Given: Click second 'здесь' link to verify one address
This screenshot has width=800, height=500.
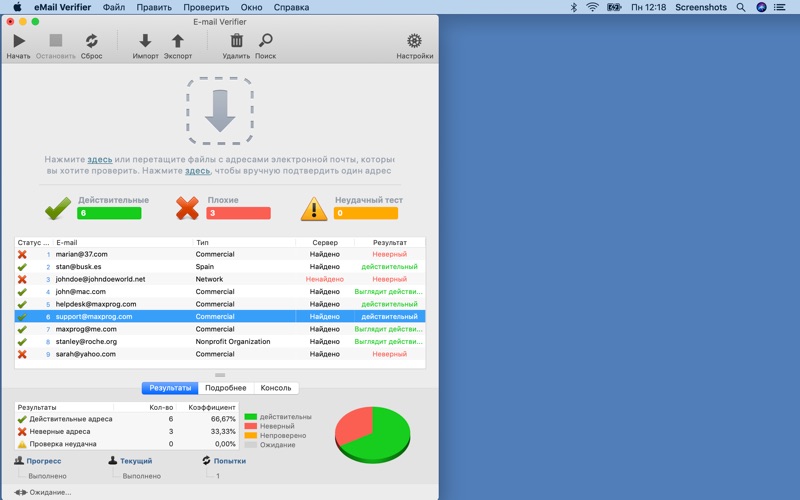Looking at the screenshot, I should [197, 171].
